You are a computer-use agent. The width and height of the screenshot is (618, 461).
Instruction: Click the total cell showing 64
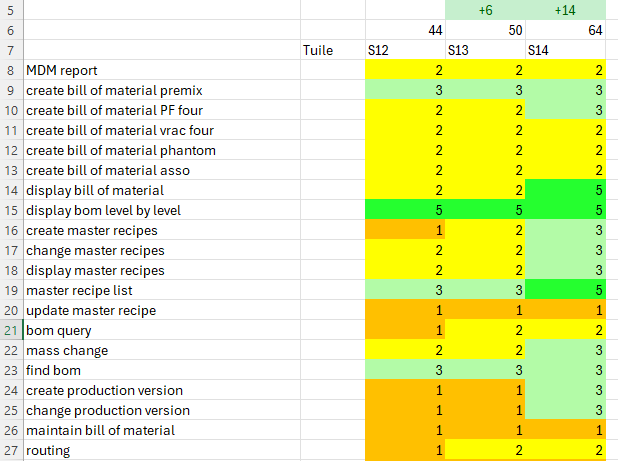click(x=565, y=30)
